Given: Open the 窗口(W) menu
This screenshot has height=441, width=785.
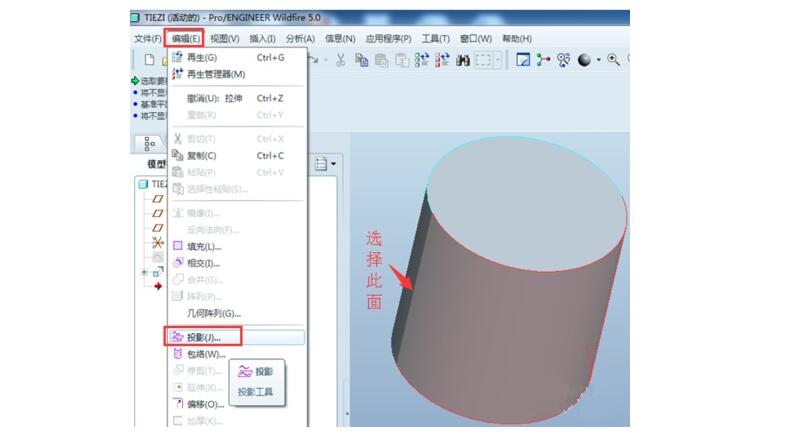Looking at the screenshot, I should [x=476, y=39].
